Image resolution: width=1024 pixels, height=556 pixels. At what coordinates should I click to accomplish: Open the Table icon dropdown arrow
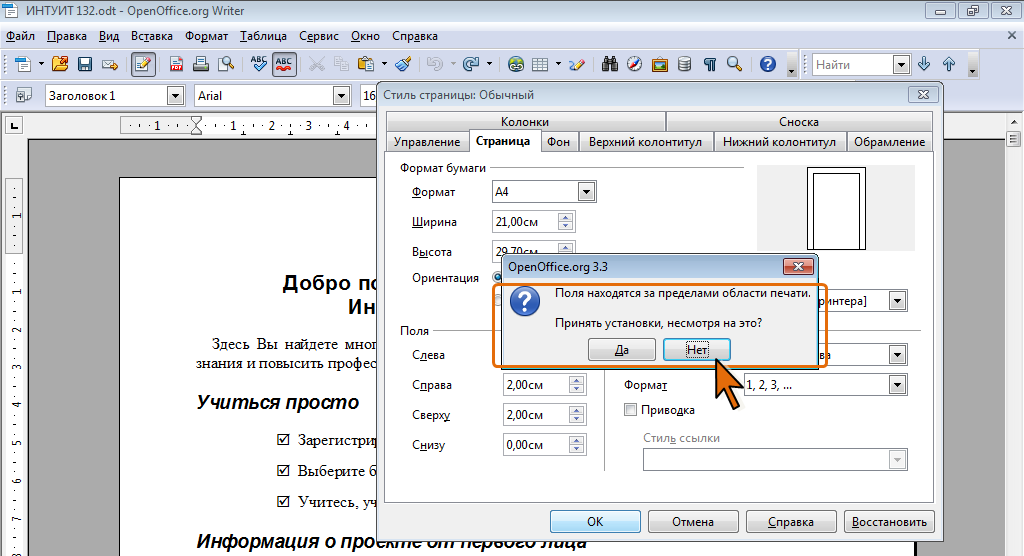pos(558,64)
